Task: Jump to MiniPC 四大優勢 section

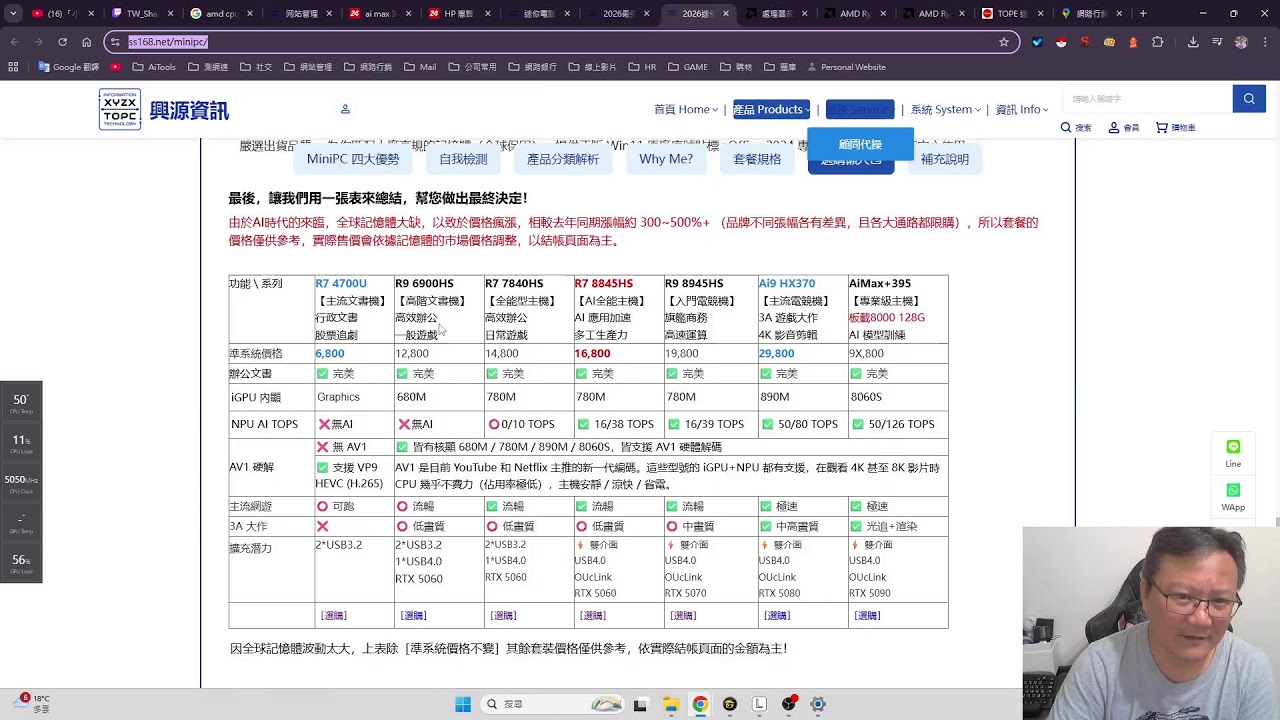Action: pyautogui.click(x=353, y=159)
